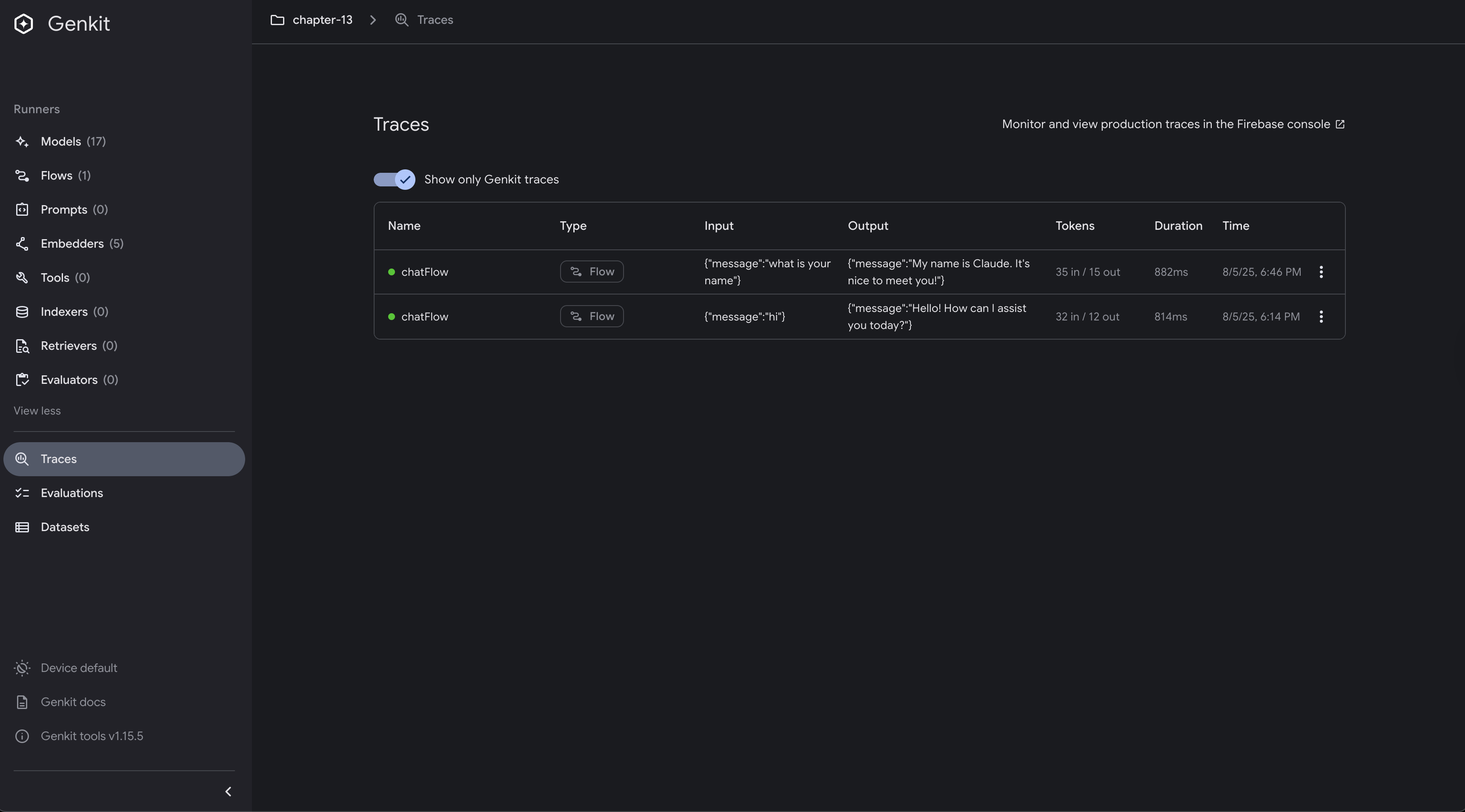Click Device default theme setting

(79, 668)
